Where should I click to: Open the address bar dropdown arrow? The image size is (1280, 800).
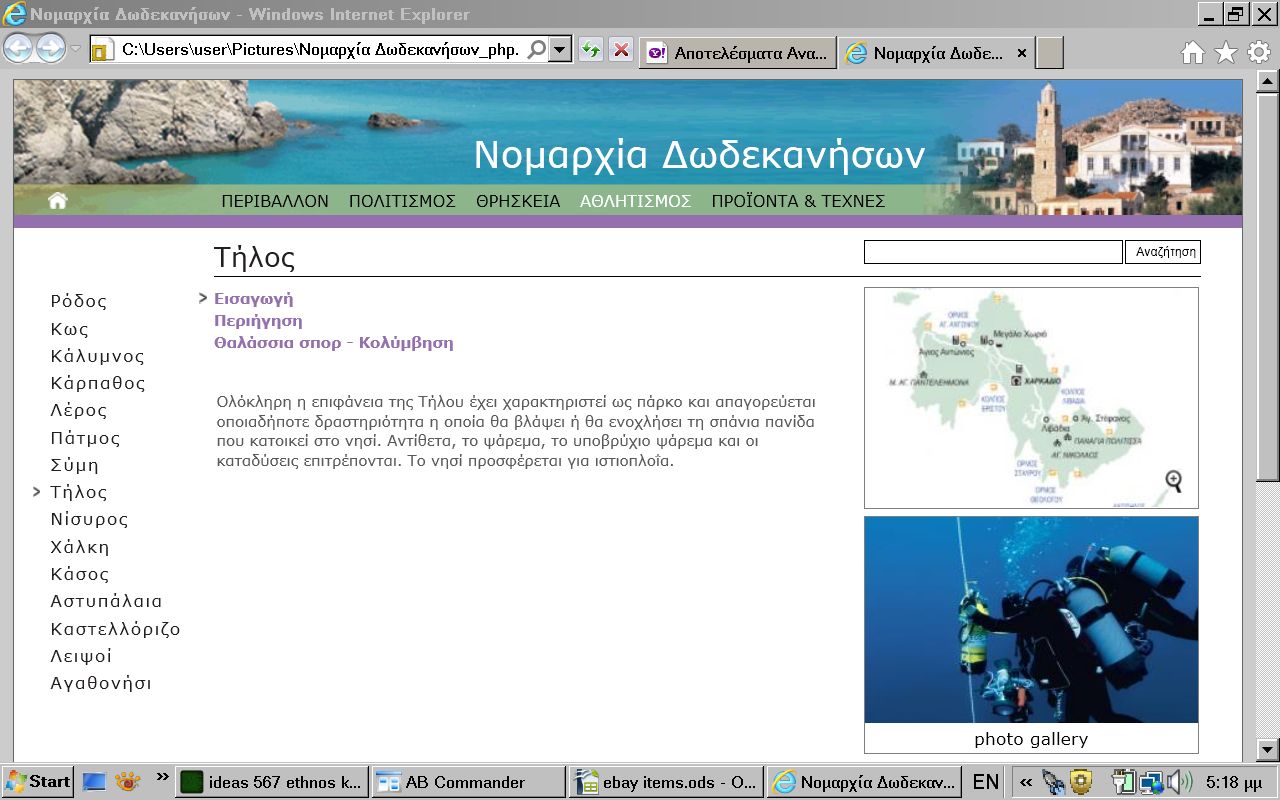tap(560, 50)
